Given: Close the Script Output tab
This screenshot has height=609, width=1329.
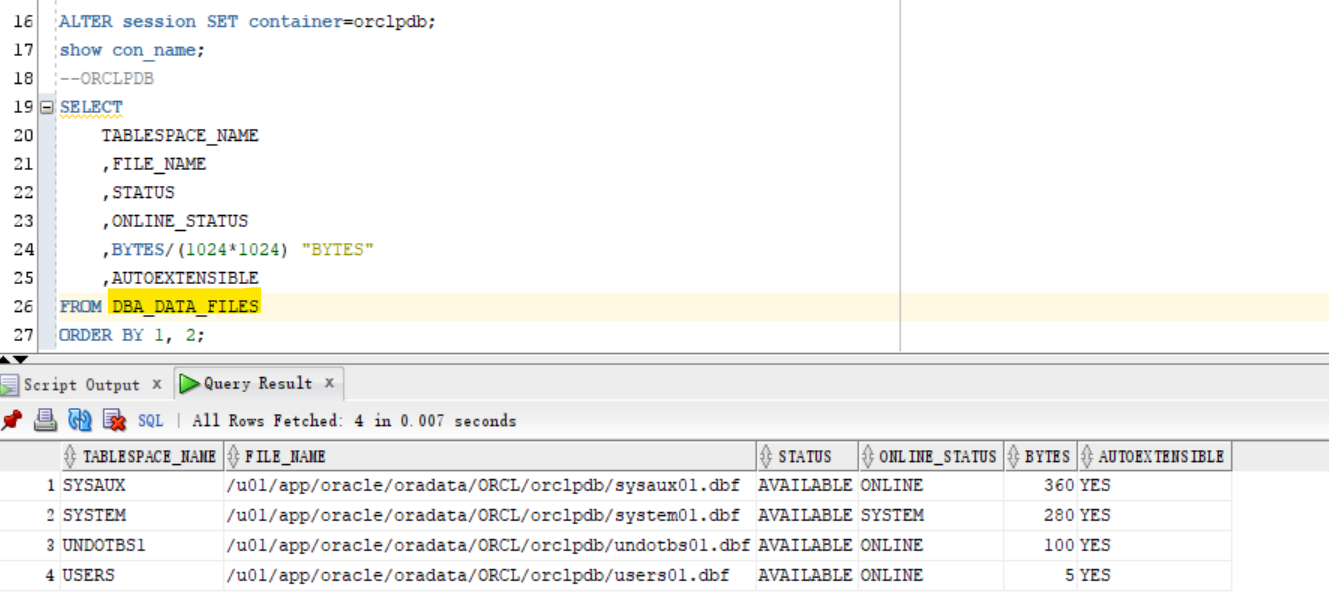Looking at the screenshot, I should [x=157, y=385].
